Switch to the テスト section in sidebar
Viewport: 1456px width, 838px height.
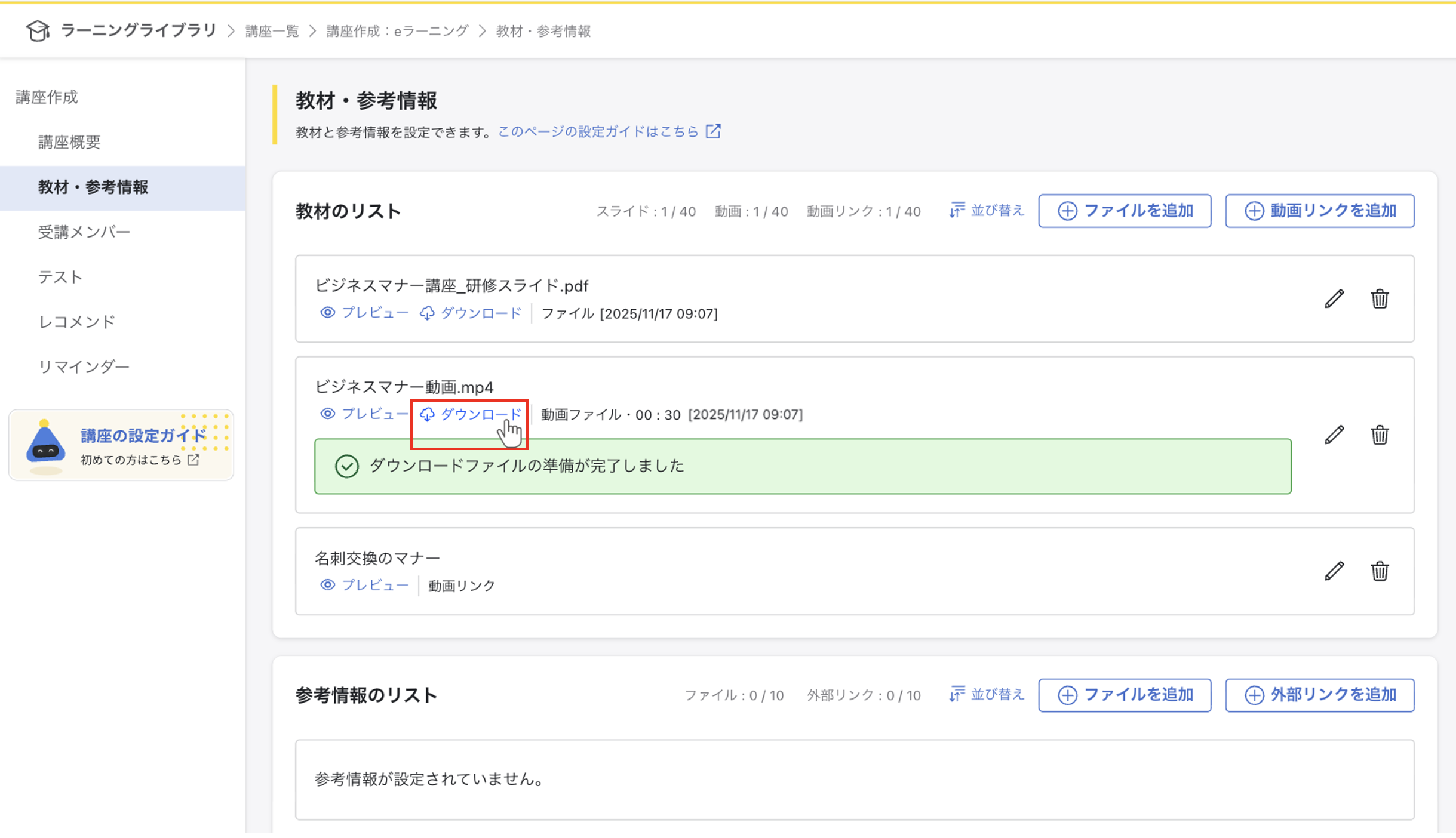[60, 276]
